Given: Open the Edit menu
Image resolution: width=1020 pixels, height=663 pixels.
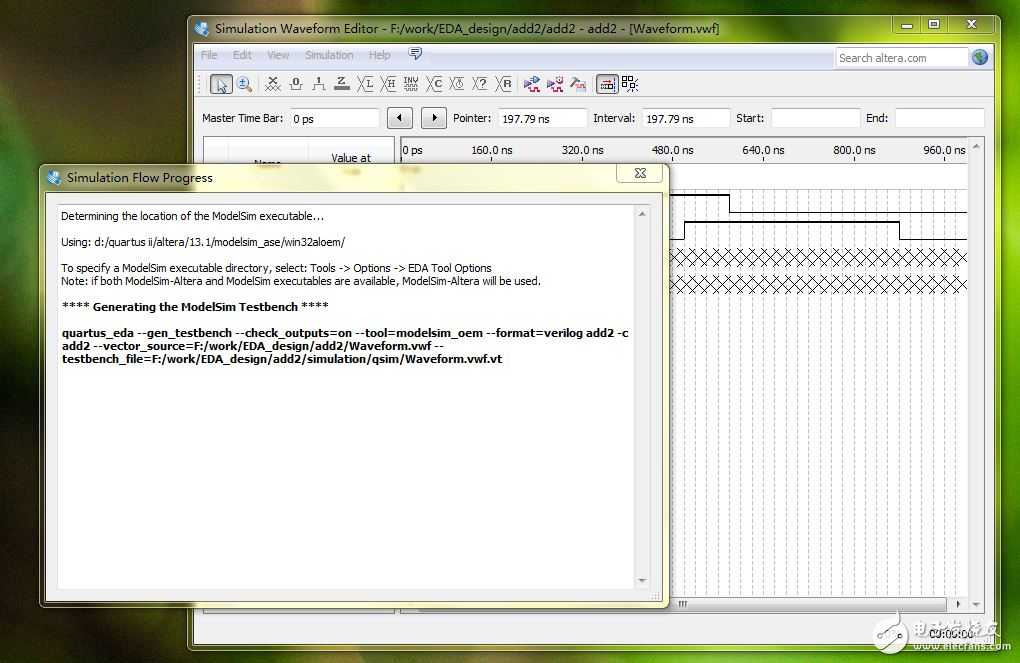Looking at the screenshot, I should click(x=242, y=55).
